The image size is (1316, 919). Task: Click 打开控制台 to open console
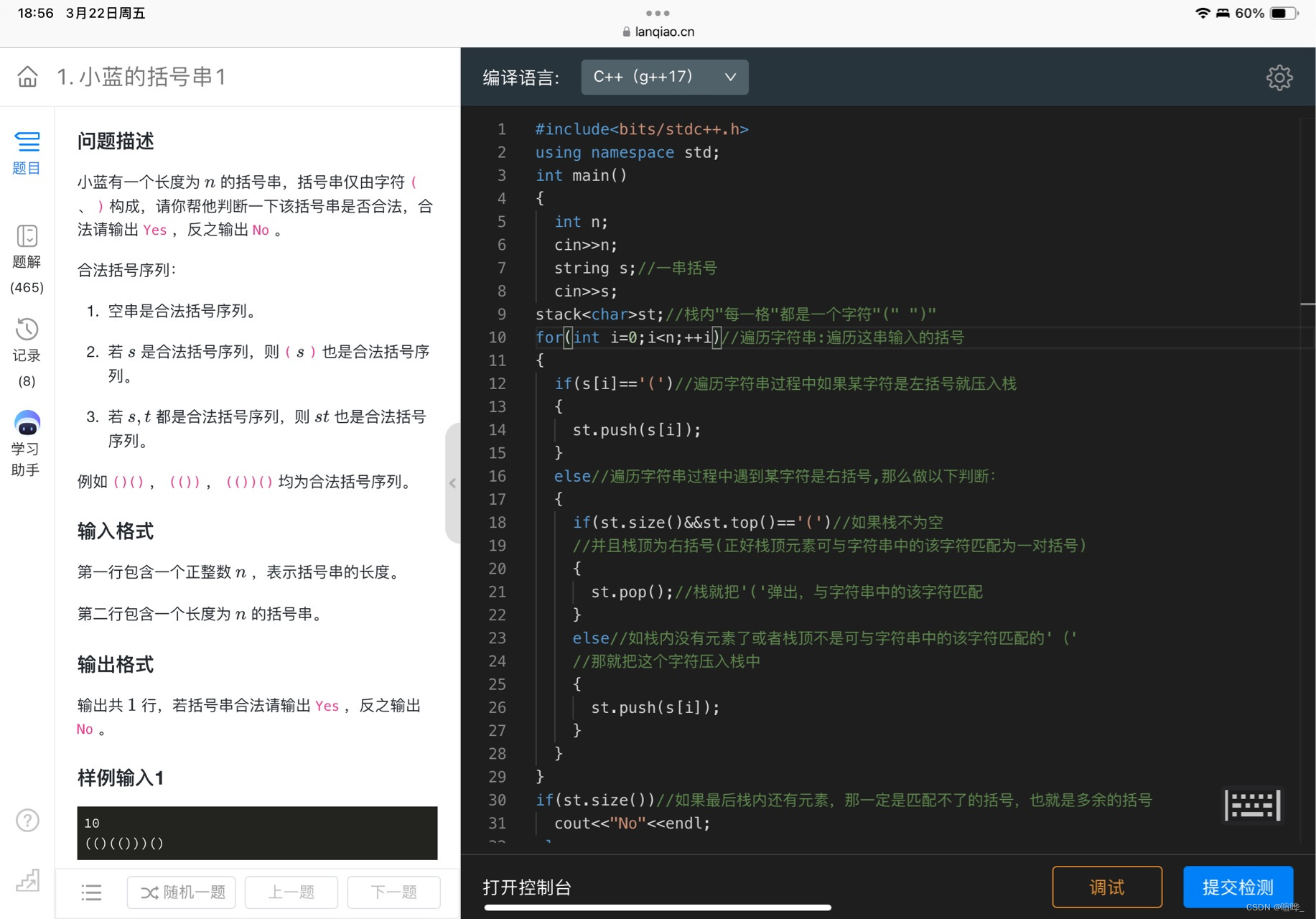pos(527,887)
